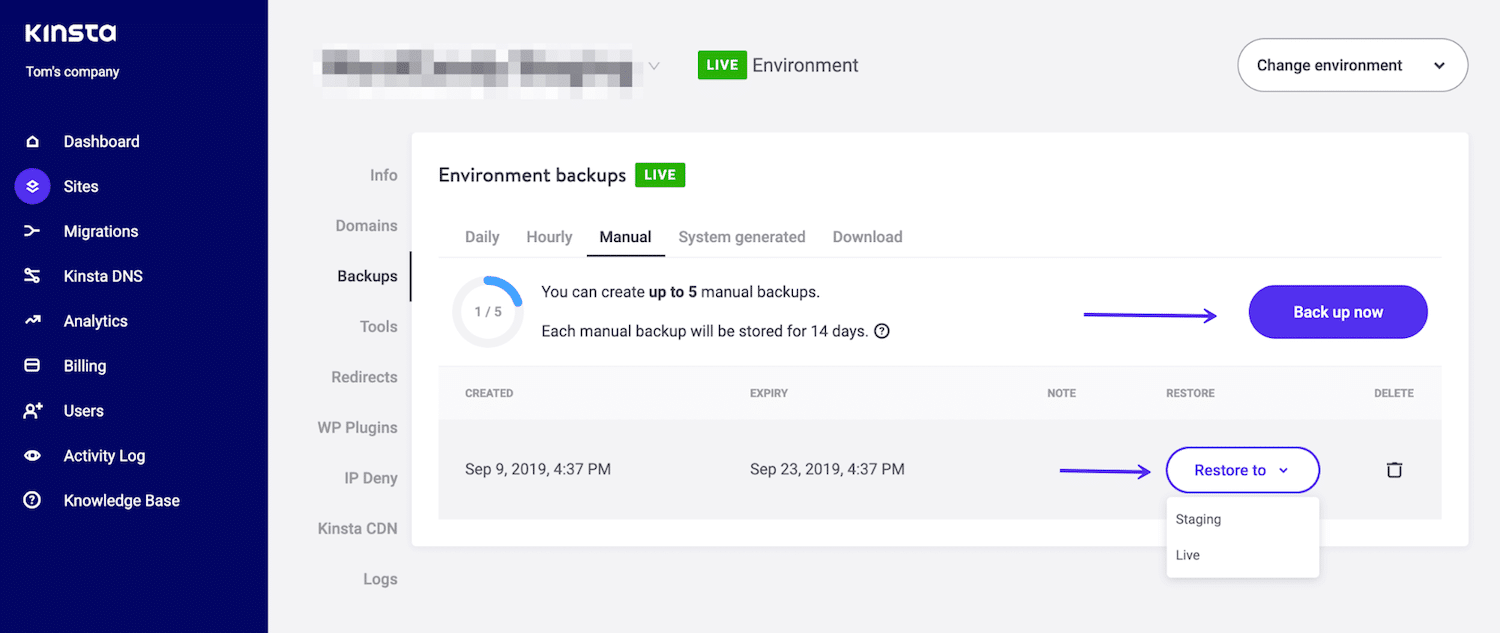The image size is (1500, 633).
Task: Open the Backups section in site menu
Action: pyautogui.click(x=367, y=276)
